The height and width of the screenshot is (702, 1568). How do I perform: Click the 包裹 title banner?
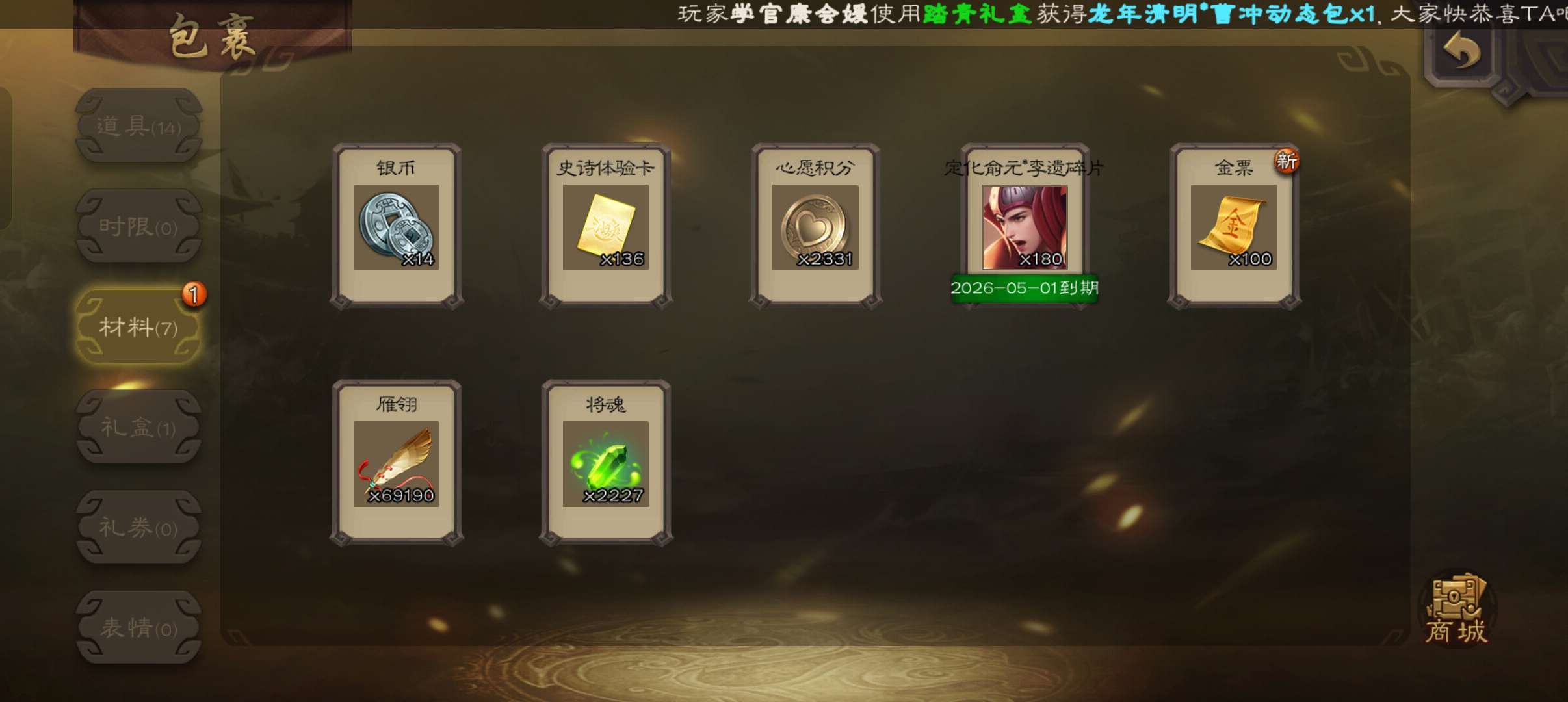pos(212,36)
